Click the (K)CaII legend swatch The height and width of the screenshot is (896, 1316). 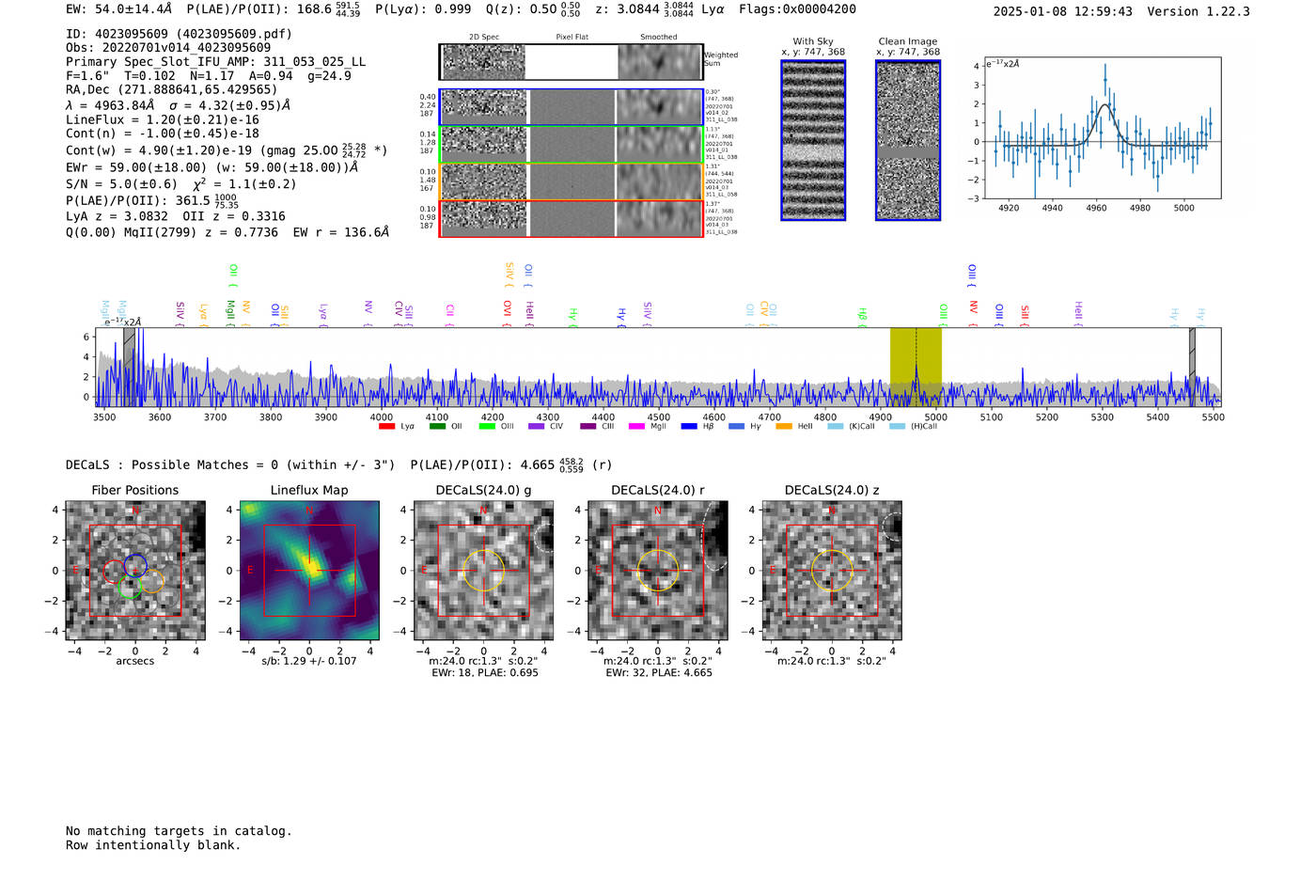836,427
